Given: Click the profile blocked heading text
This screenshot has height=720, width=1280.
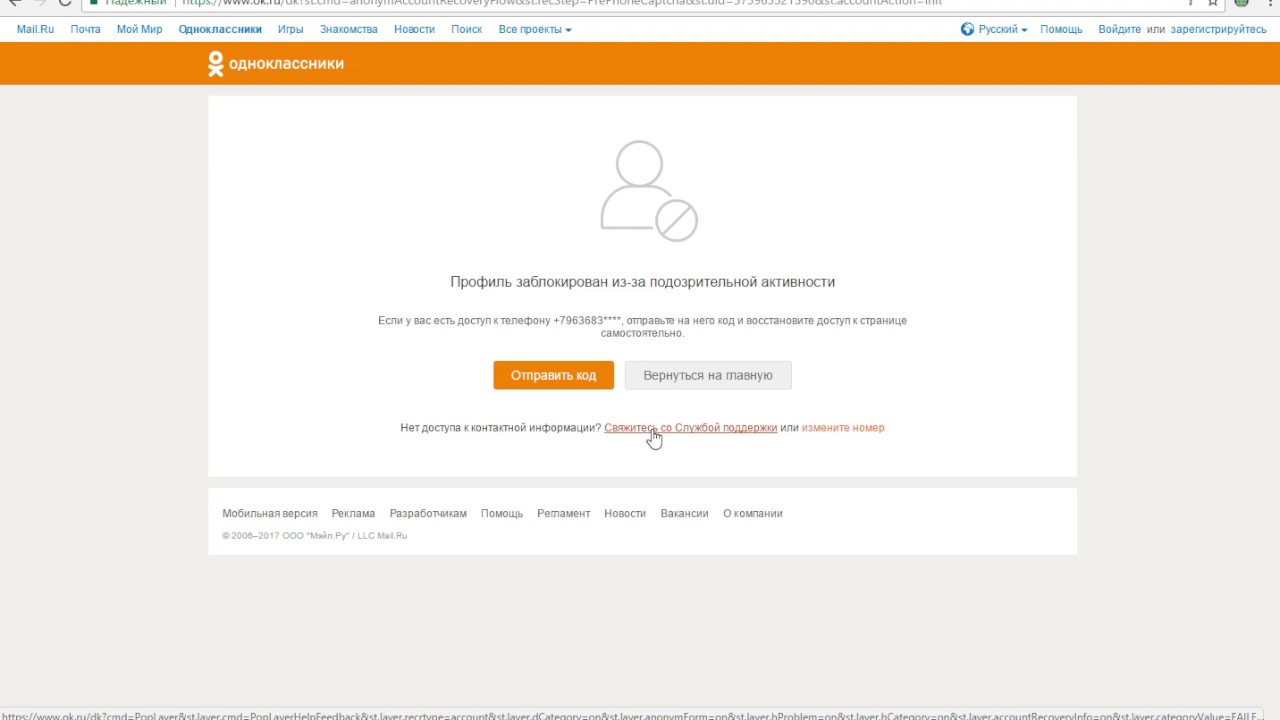Looking at the screenshot, I should [642, 282].
